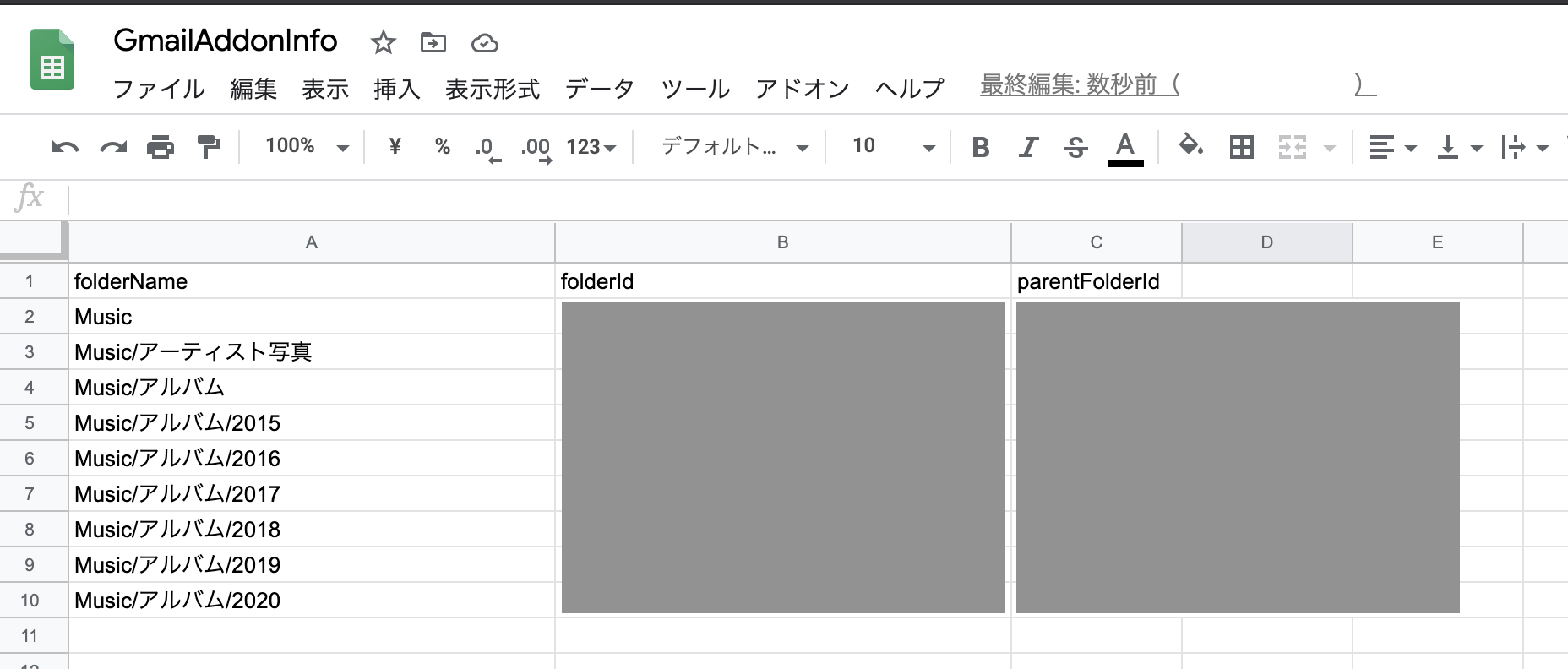Open the 123 number format dropdown
1568x669 pixels.
591,148
